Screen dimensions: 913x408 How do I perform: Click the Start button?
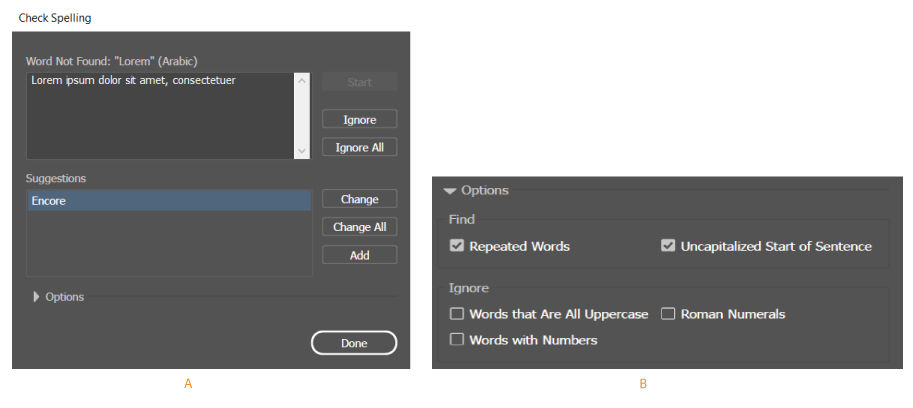tap(359, 82)
